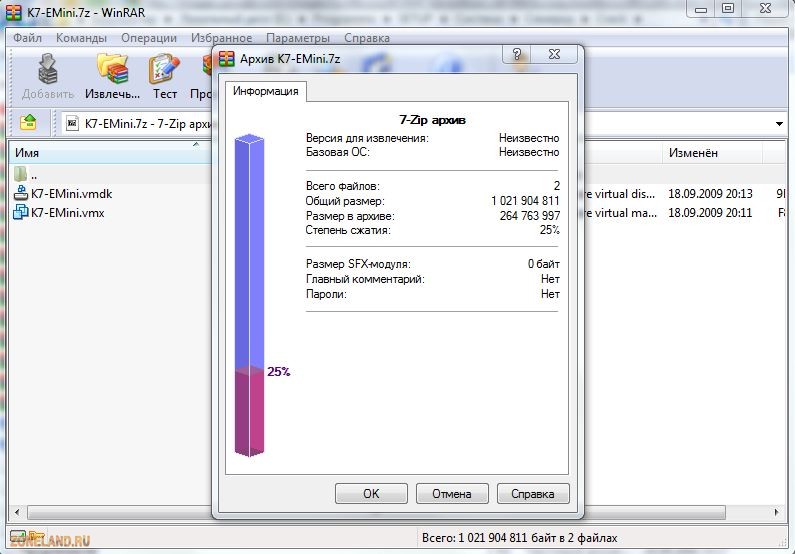Click the Тест toolbar icon
795x554 pixels.
click(x=164, y=69)
